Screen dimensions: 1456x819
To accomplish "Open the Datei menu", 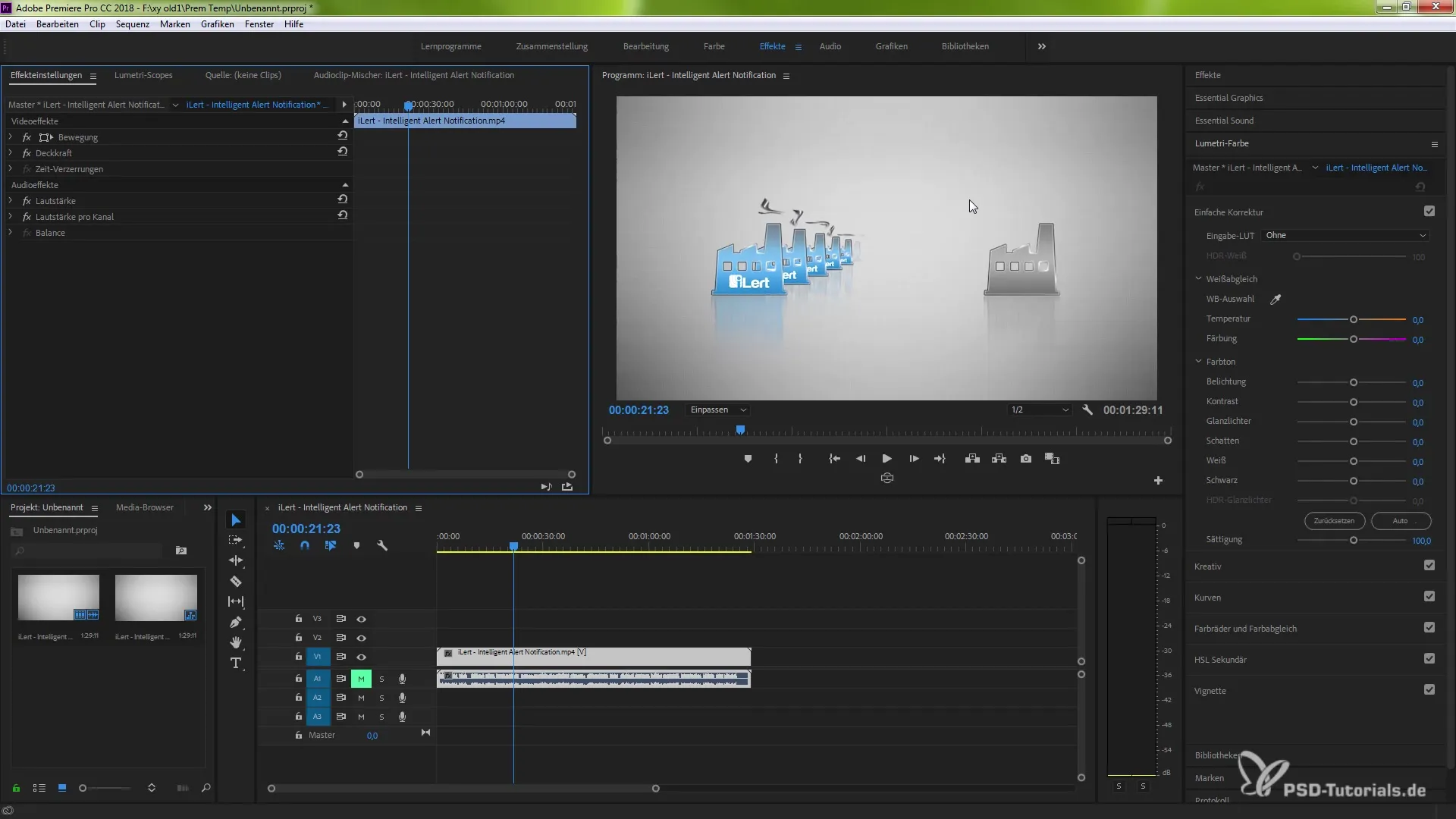I will coord(15,24).
